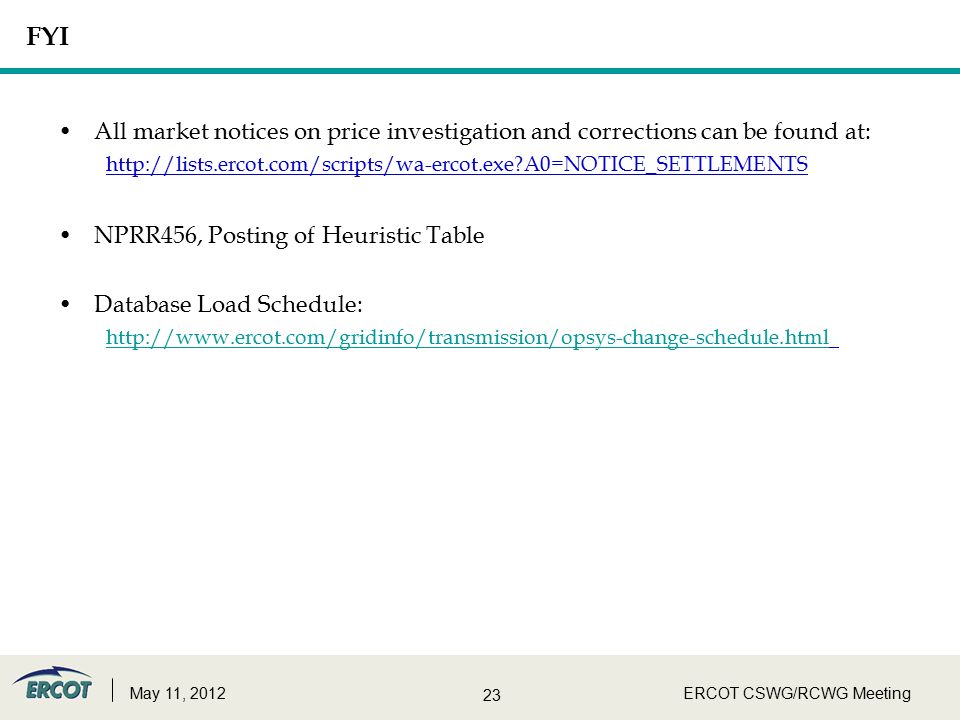Screen dimensions: 960x720
Task: Click the bullet dot before 'All market notices'
Action: click(66, 131)
